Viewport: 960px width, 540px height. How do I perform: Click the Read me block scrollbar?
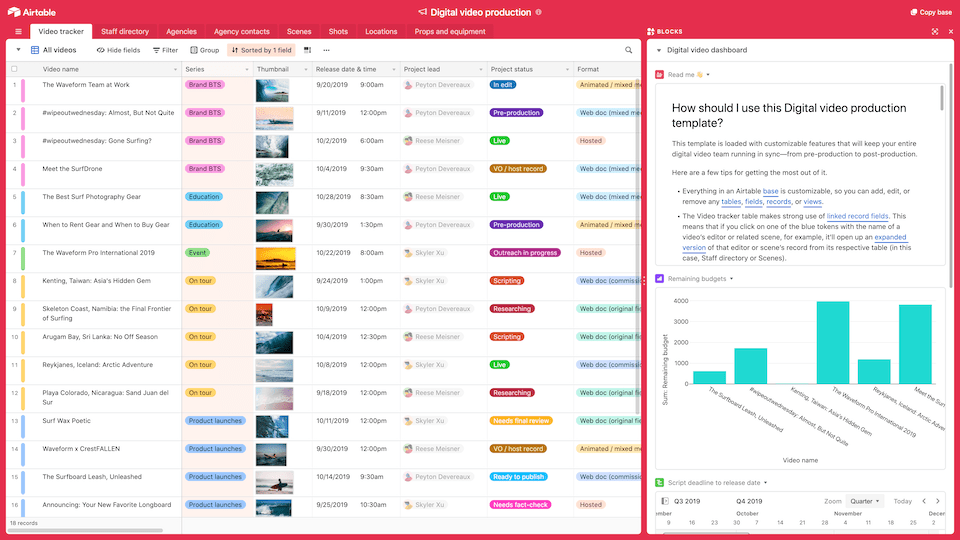[942, 98]
